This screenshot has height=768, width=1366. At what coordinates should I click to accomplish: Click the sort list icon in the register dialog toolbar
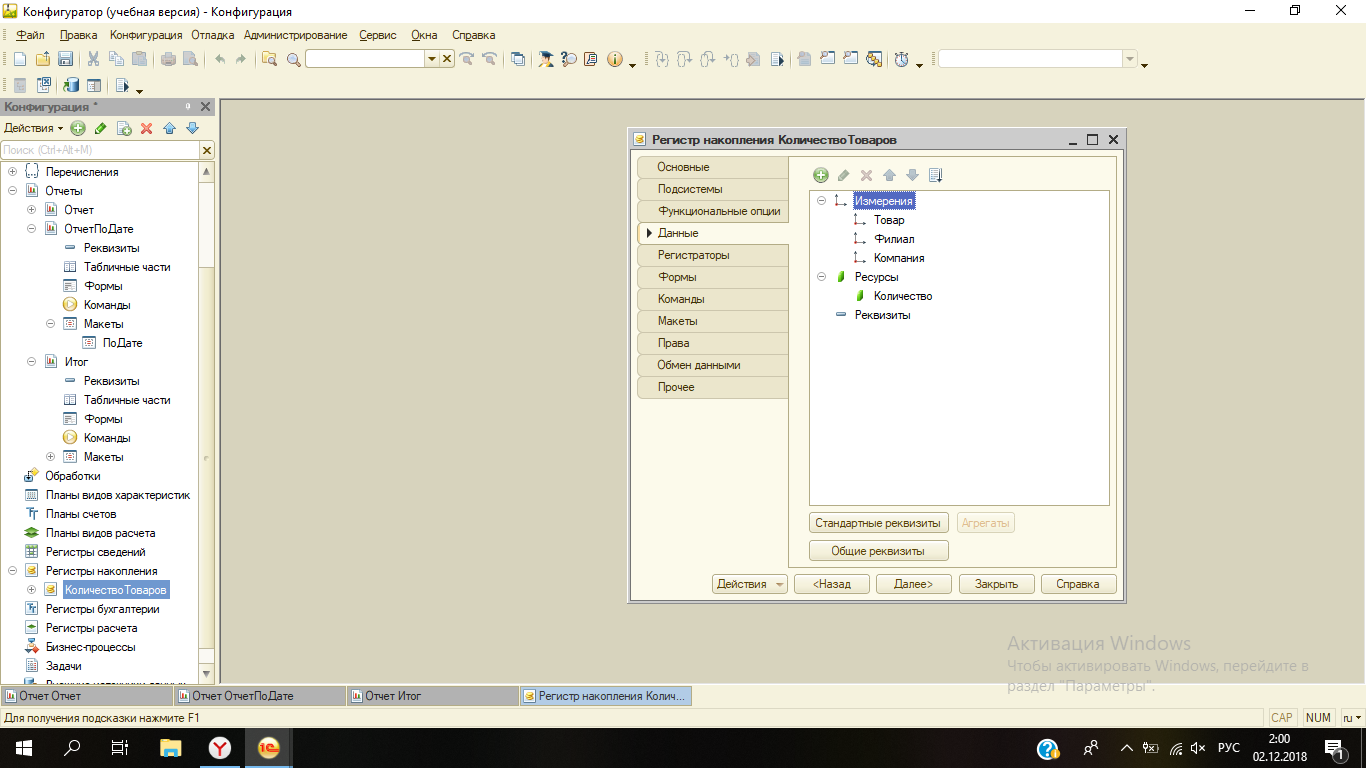[936, 175]
